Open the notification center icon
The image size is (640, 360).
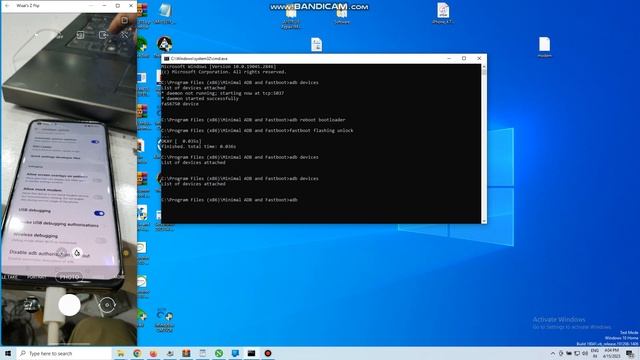[x=630, y=353]
